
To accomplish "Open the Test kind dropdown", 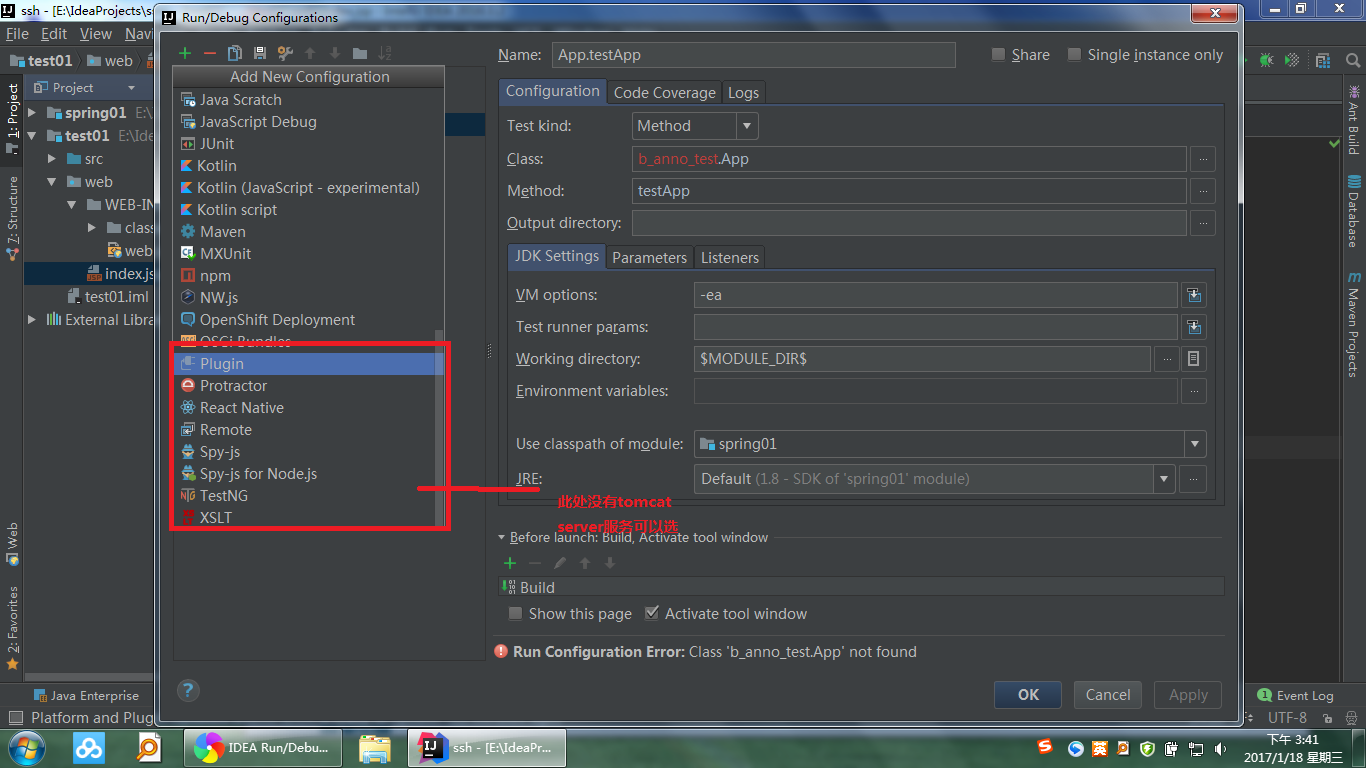I will pos(747,126).
